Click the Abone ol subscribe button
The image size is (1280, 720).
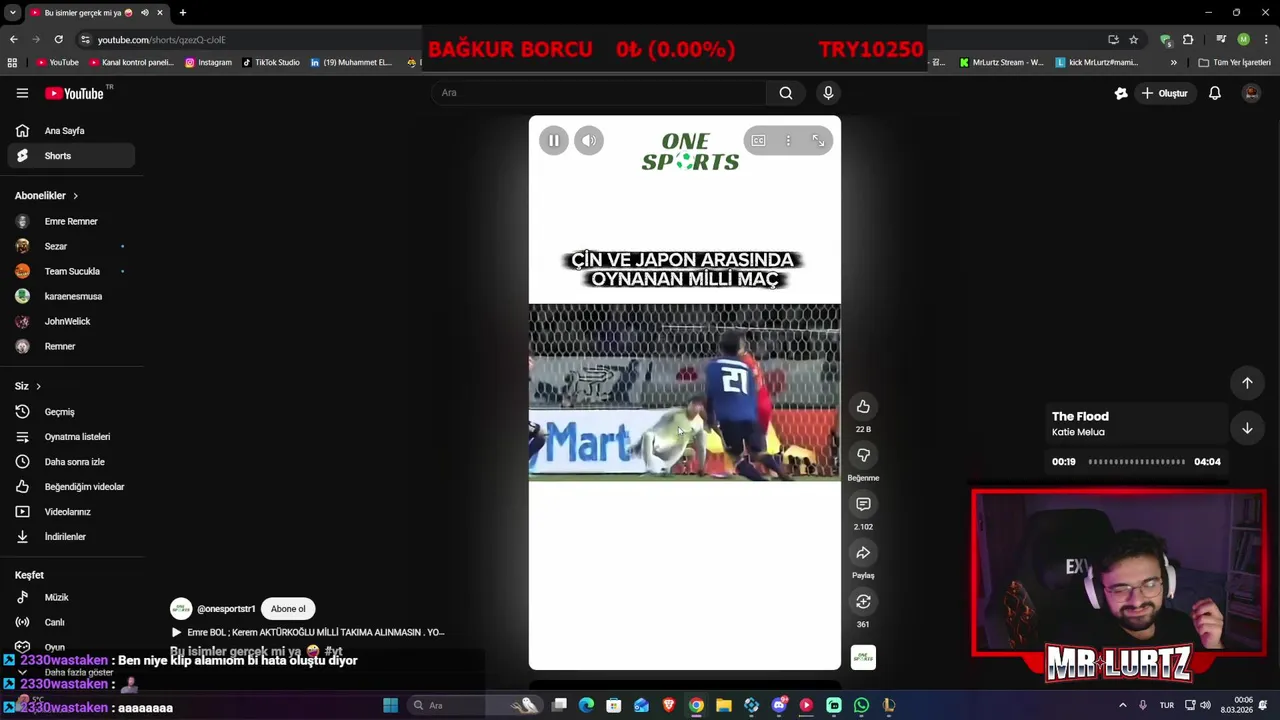pos(288,609)
